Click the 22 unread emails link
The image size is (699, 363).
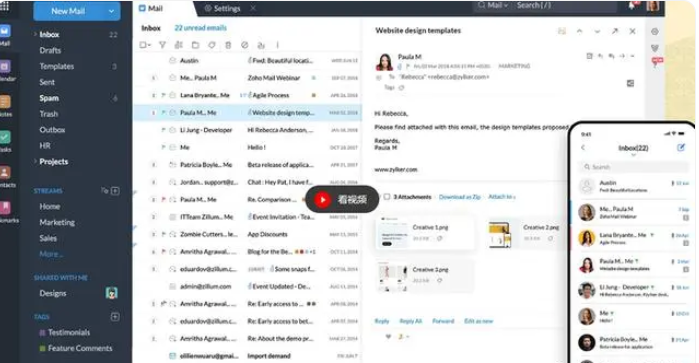pos(201,28)
